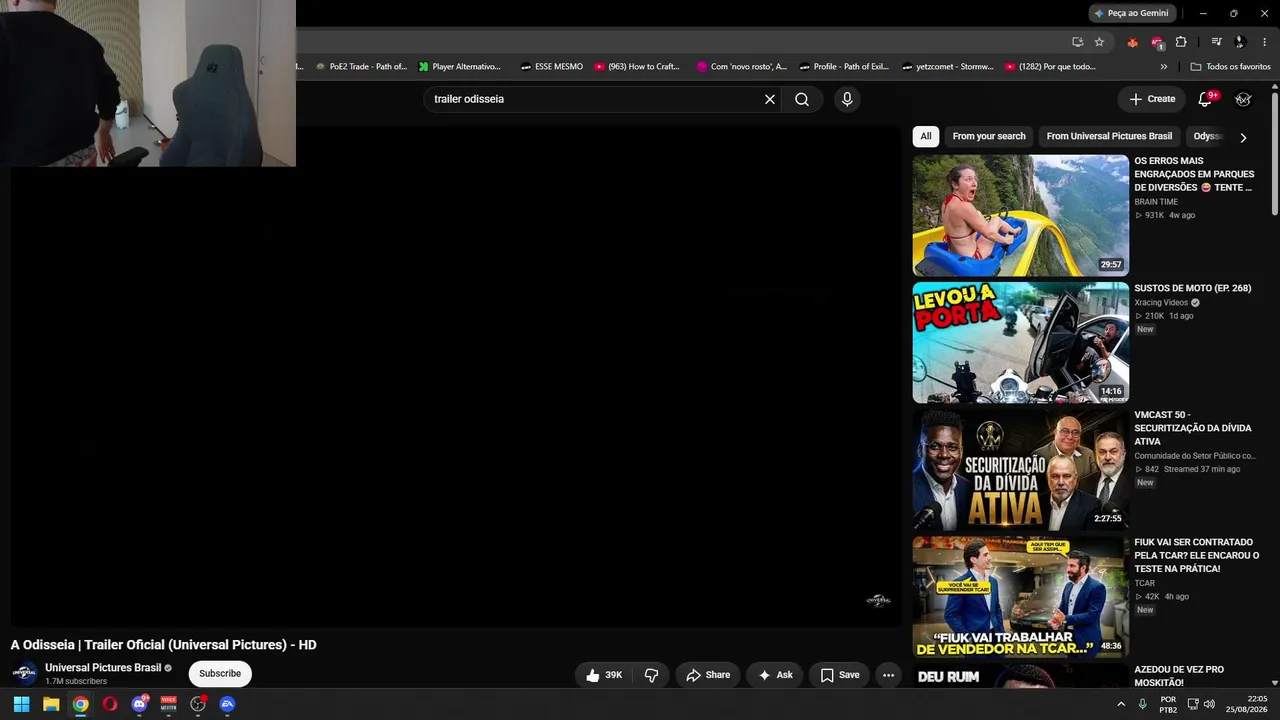Open the media controls music icon
The height and width of the screenshot is (720, 1280).
[1216, 42]
